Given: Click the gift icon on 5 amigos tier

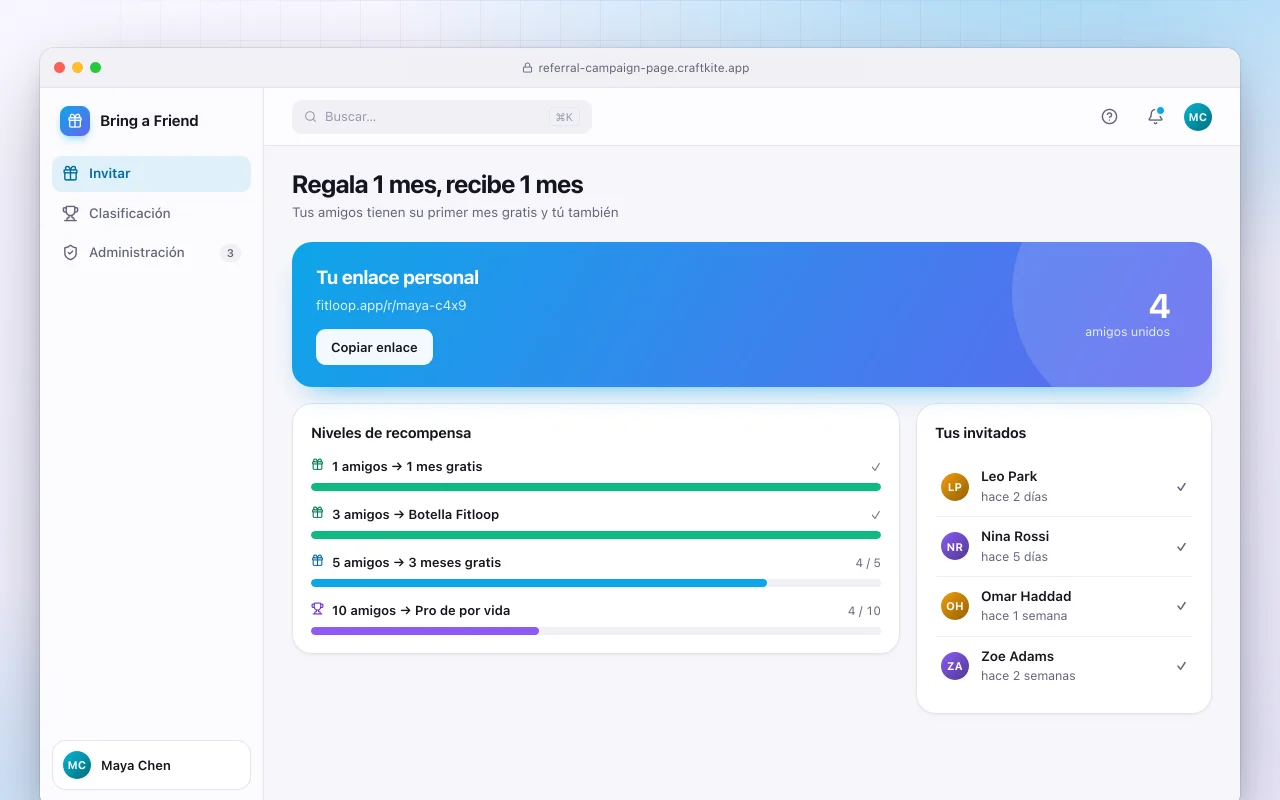Looking at the screenshot, I should click(318, 561).
